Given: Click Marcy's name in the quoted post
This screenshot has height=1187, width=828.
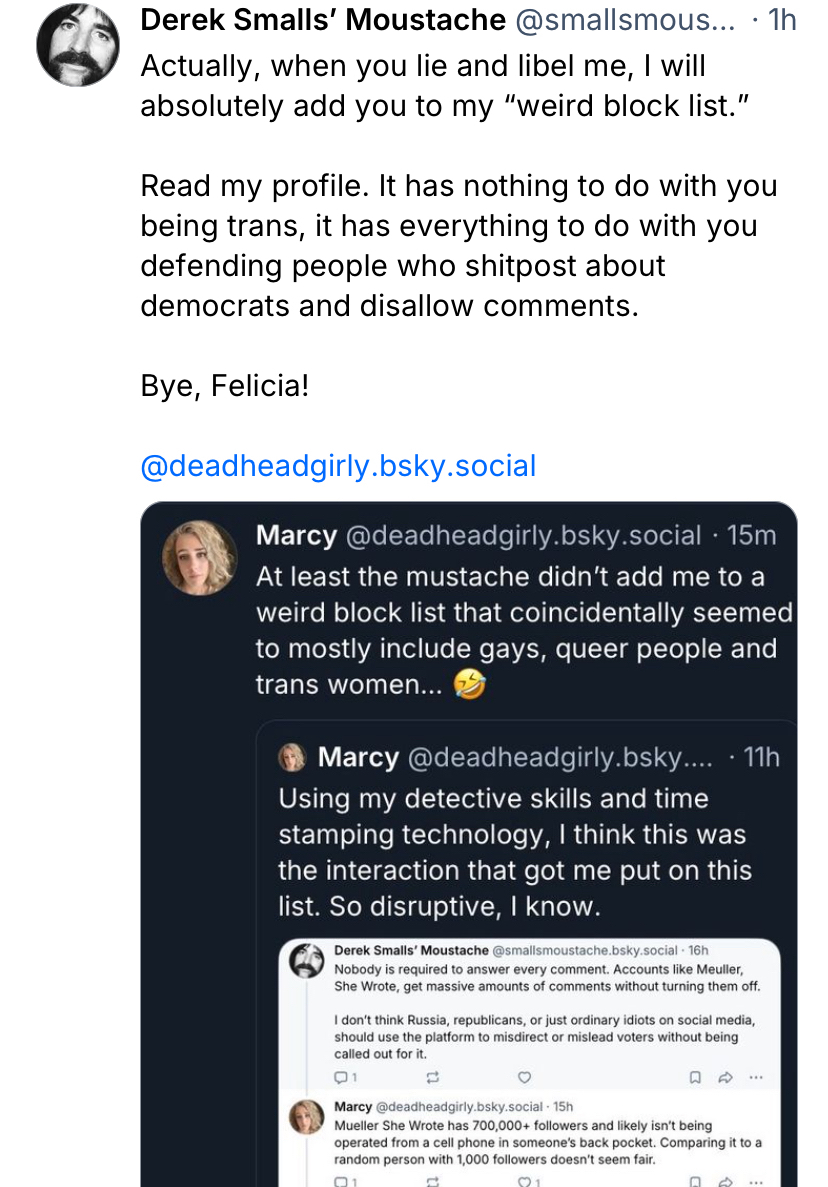Looking at the screenshot, I should pos(296,535).
